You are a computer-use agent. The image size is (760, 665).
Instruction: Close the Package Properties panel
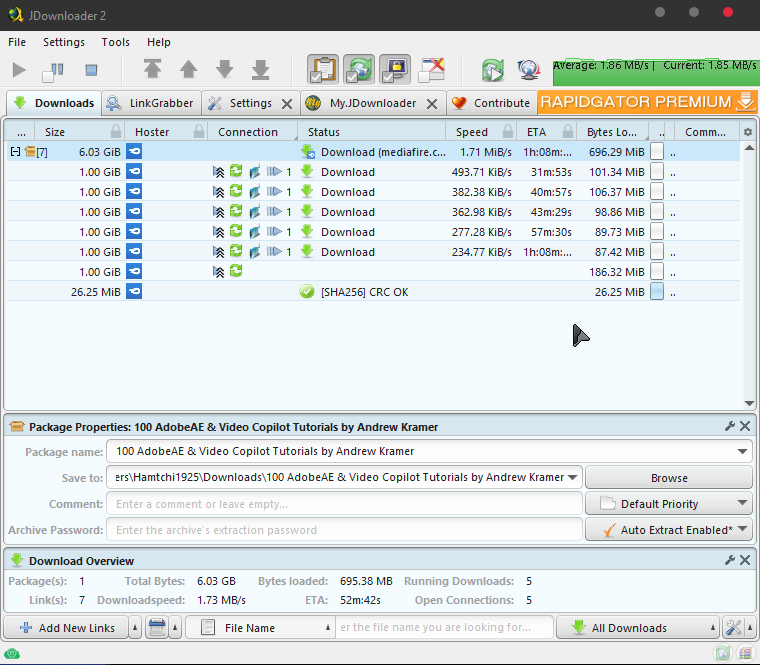pos(745,426)
